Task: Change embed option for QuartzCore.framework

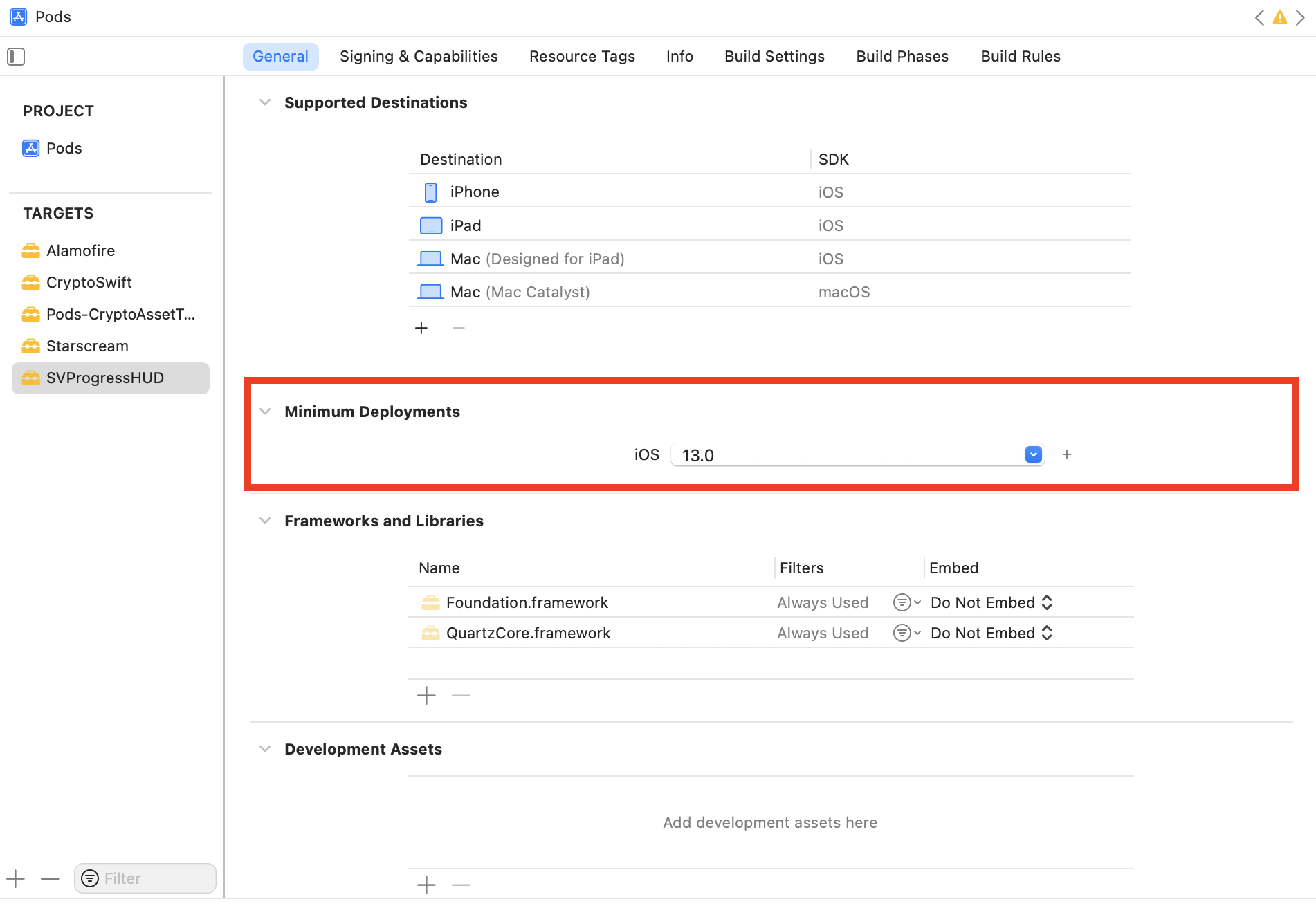Action: coord(991,633)
